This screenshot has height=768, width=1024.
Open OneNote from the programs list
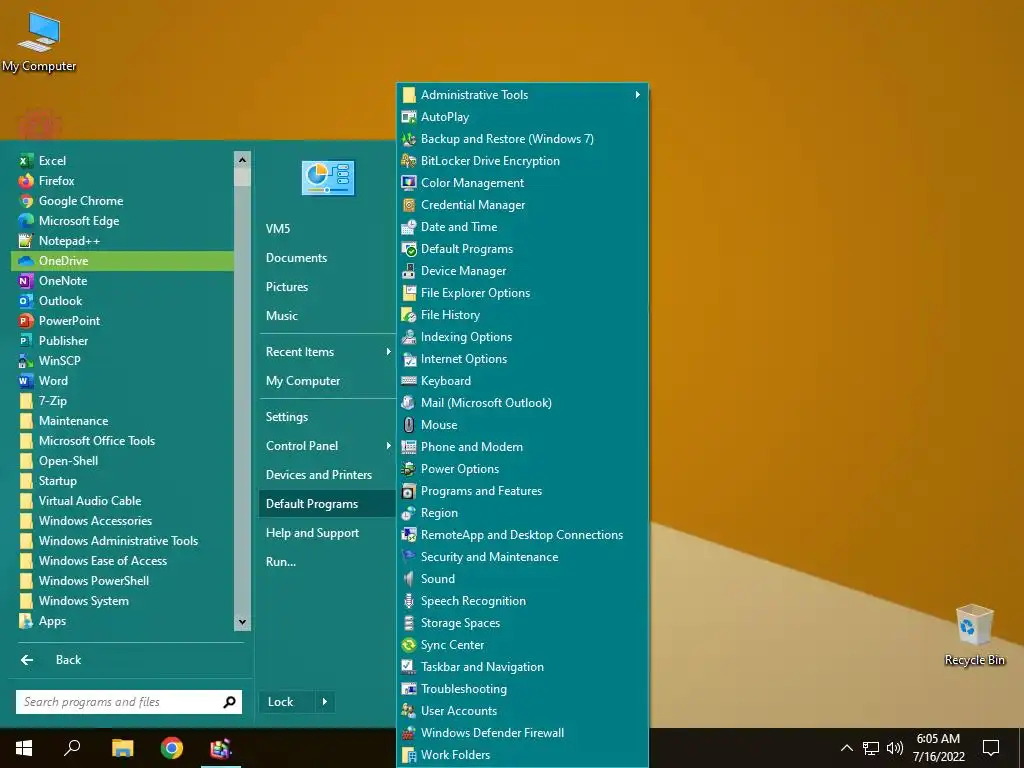(x=122, y=281)
